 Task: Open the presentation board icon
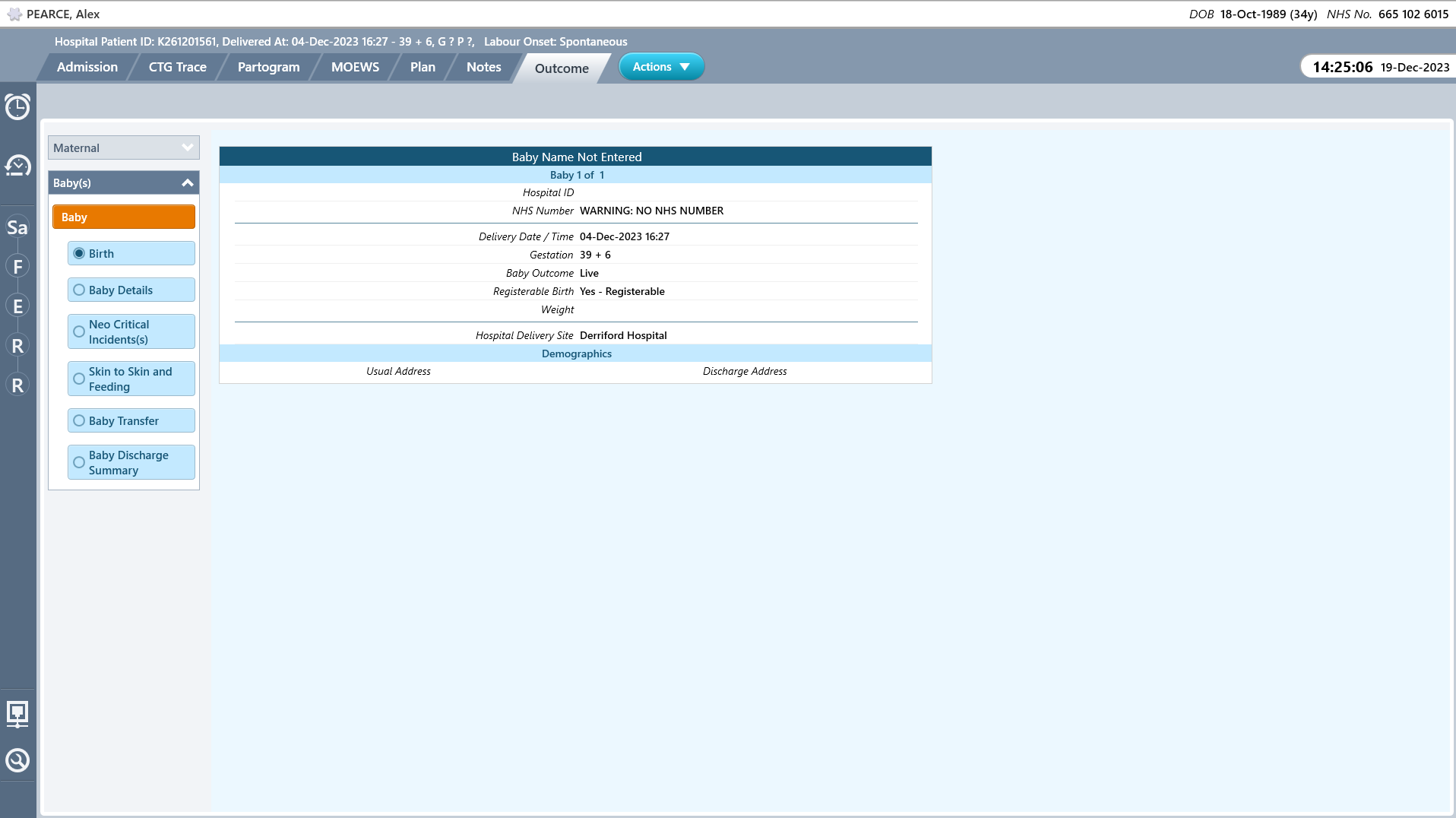[17, 714]
